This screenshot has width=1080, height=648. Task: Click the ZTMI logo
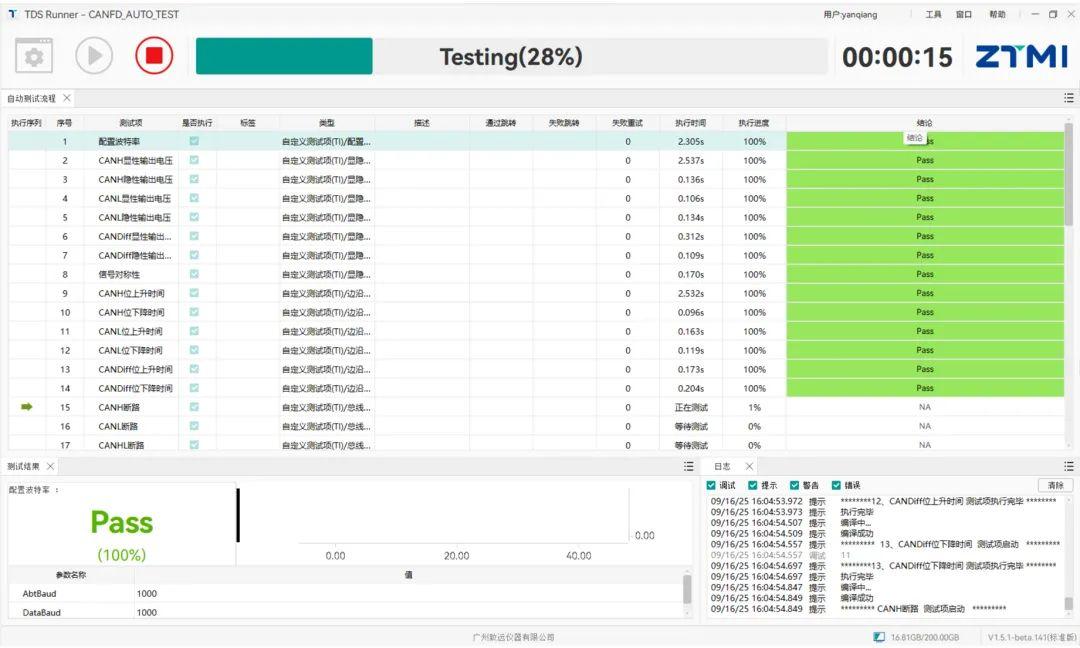click(x=1023, y=55)
